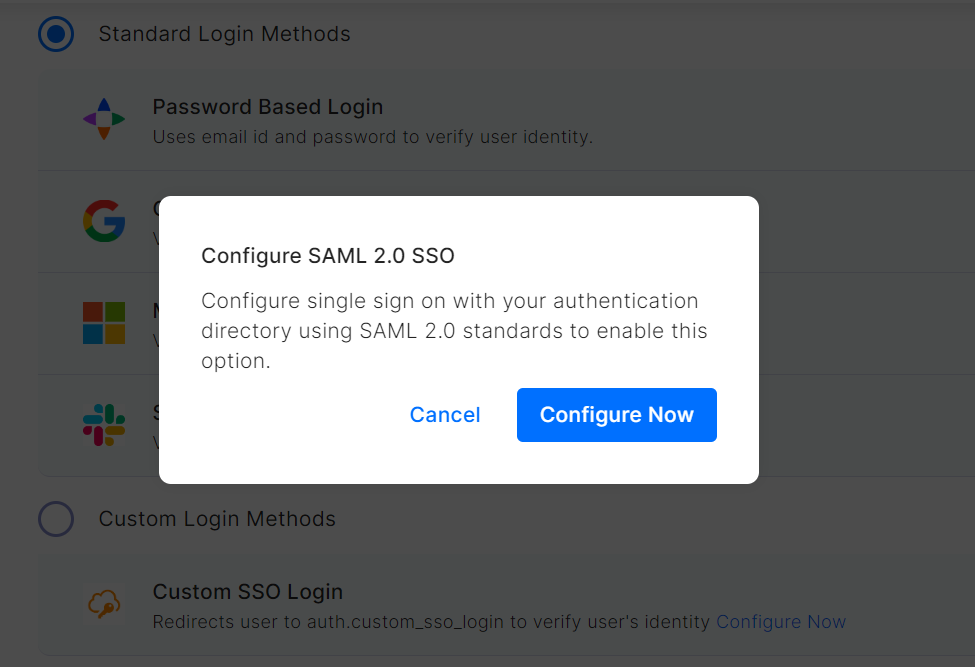975x667 pixels.
Task: Open the Configure Now link for Custom SSO
Action: [781, 622]
